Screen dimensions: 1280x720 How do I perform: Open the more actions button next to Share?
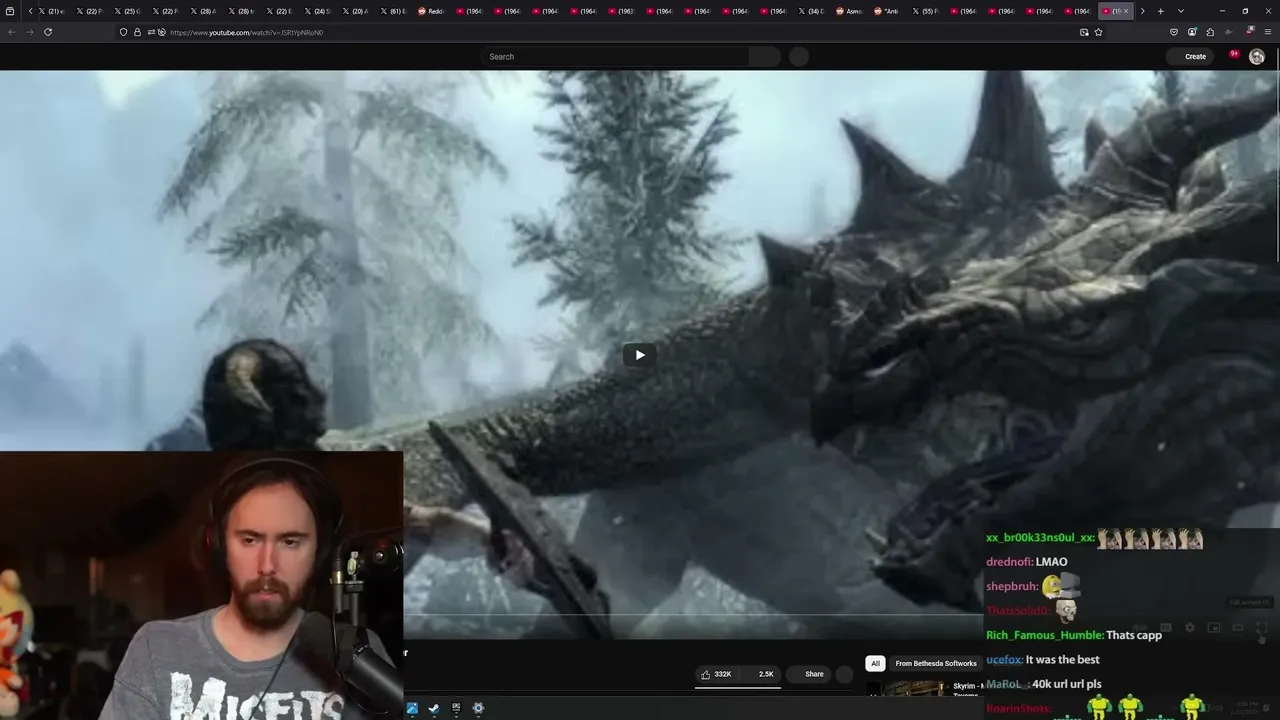(x=845, y=674)
